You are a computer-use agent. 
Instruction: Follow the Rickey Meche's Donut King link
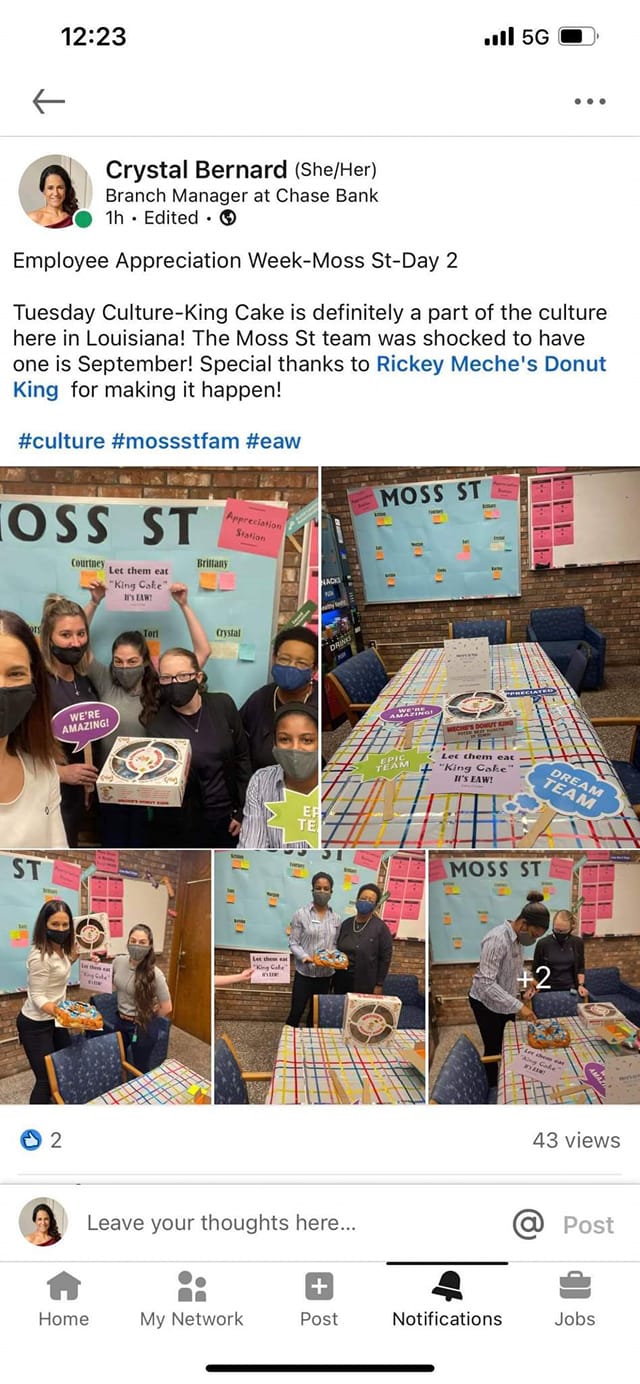pyautogui.click(x=310, y=377)
